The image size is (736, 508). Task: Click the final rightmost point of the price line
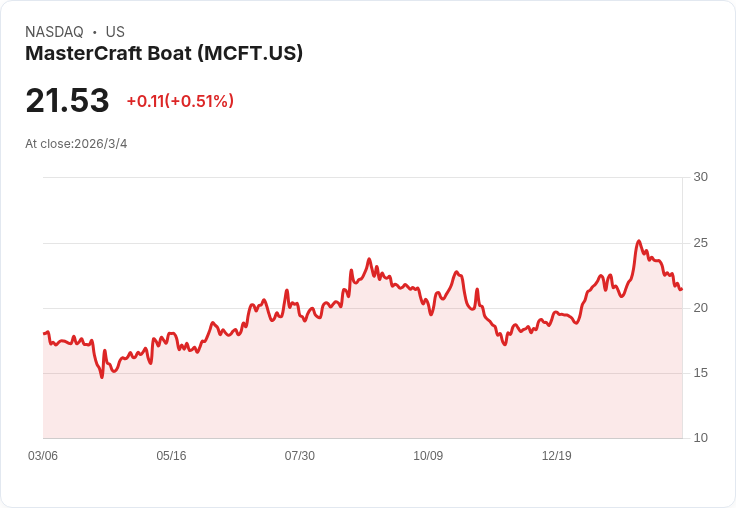pyautogui.click(x=681, y=289)
